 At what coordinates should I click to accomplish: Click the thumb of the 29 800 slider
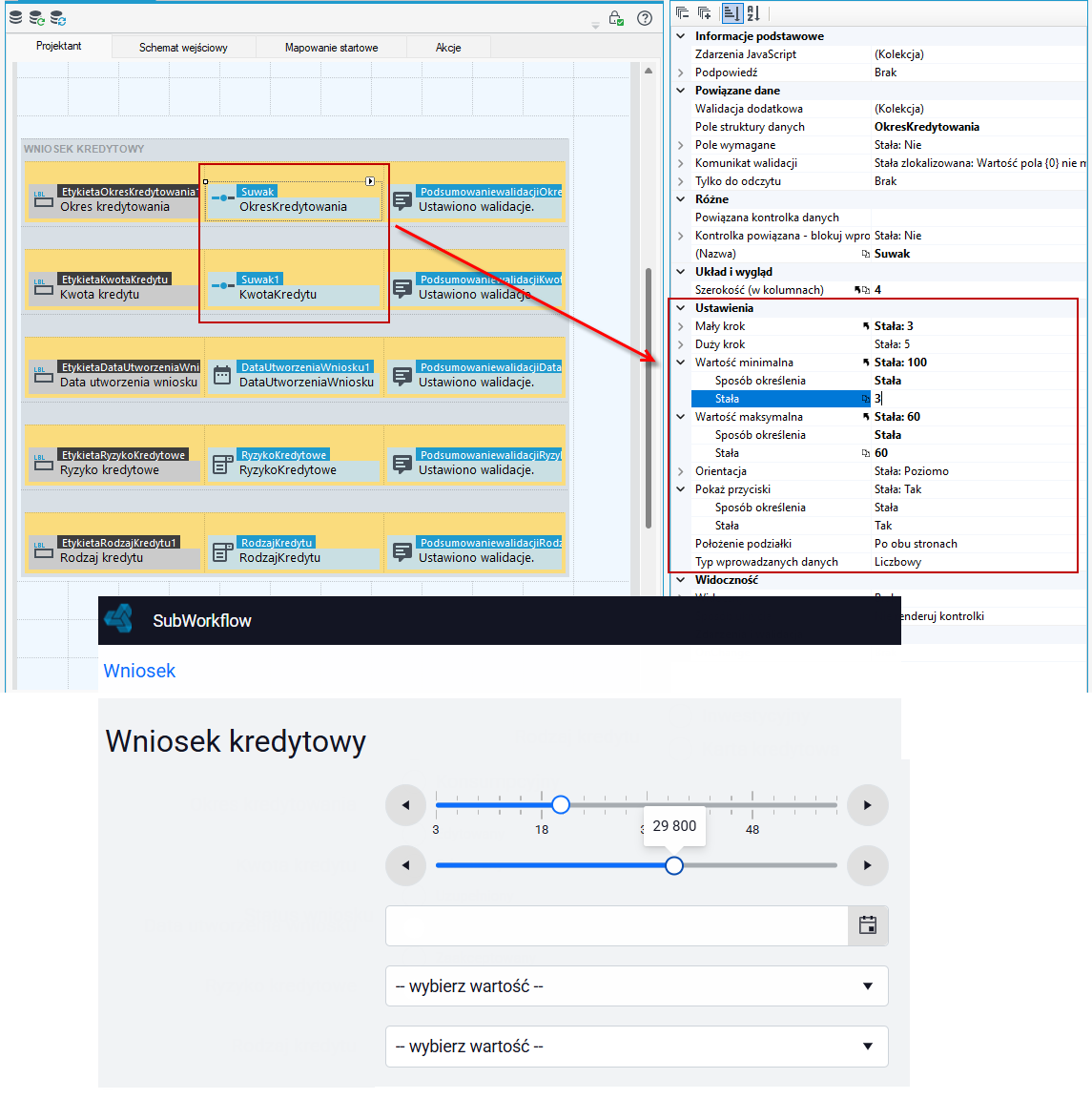coord(674,865)
